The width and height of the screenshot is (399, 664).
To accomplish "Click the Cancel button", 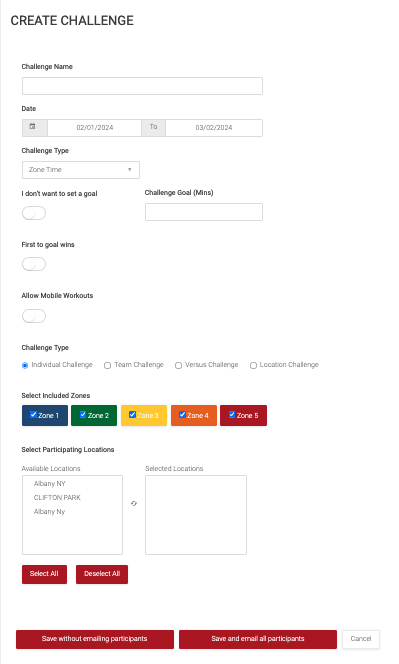I will (361, 639).
